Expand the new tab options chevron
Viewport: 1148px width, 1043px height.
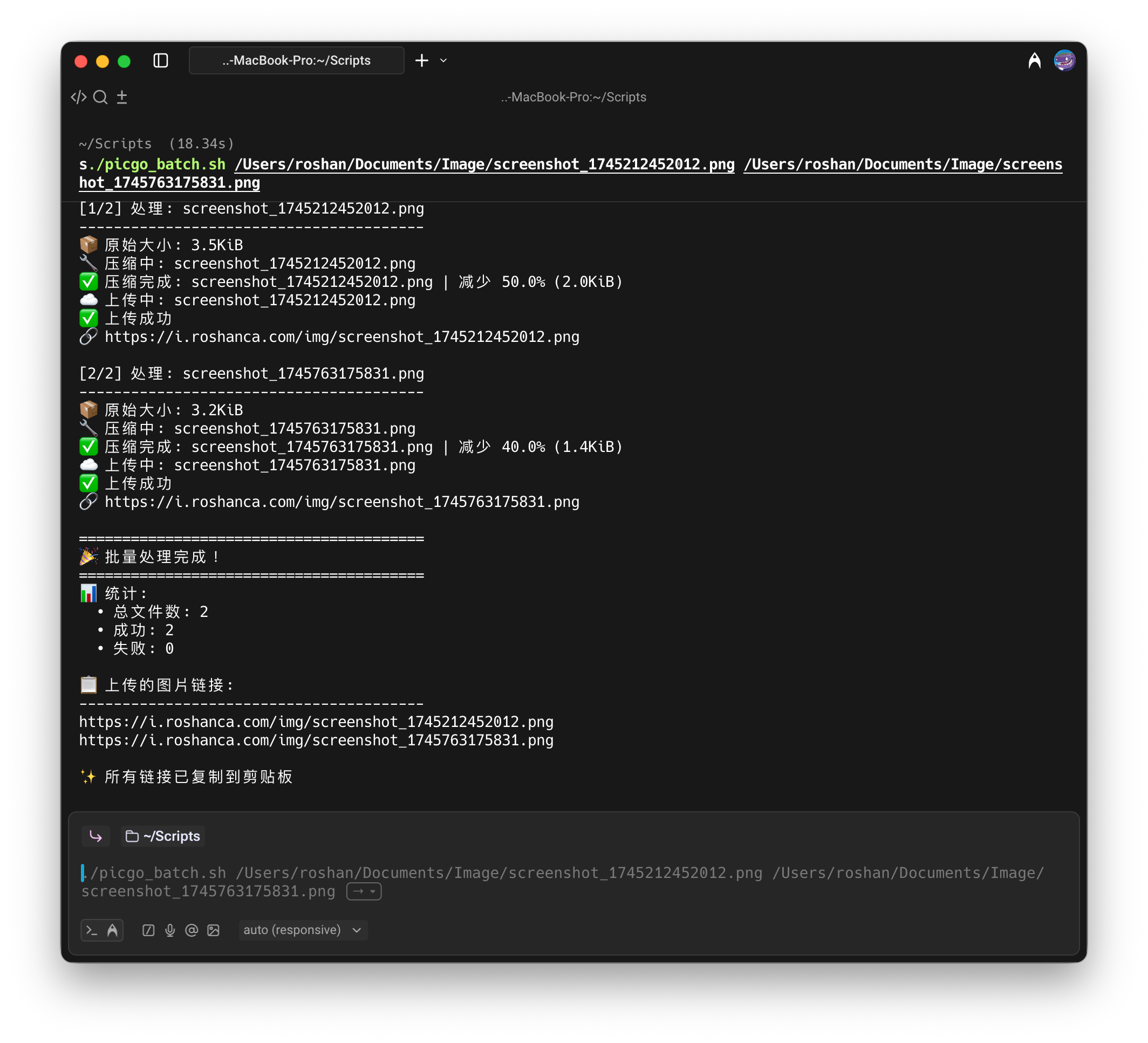(443, 60)
